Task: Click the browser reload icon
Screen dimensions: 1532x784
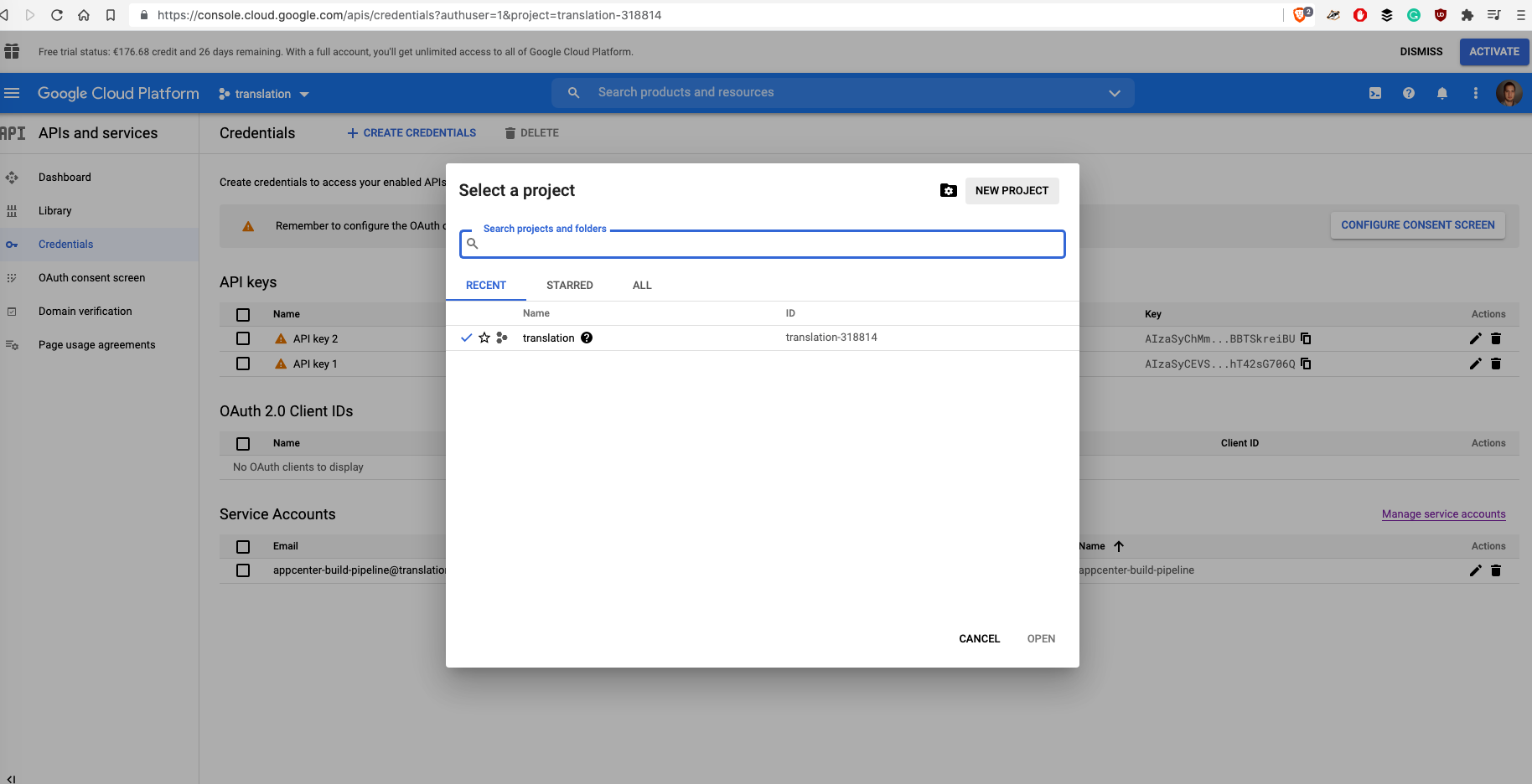Action: tap(57, 15)
